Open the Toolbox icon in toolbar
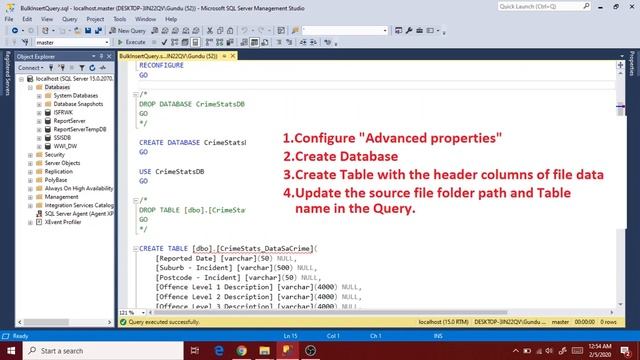 pos(420,31)
